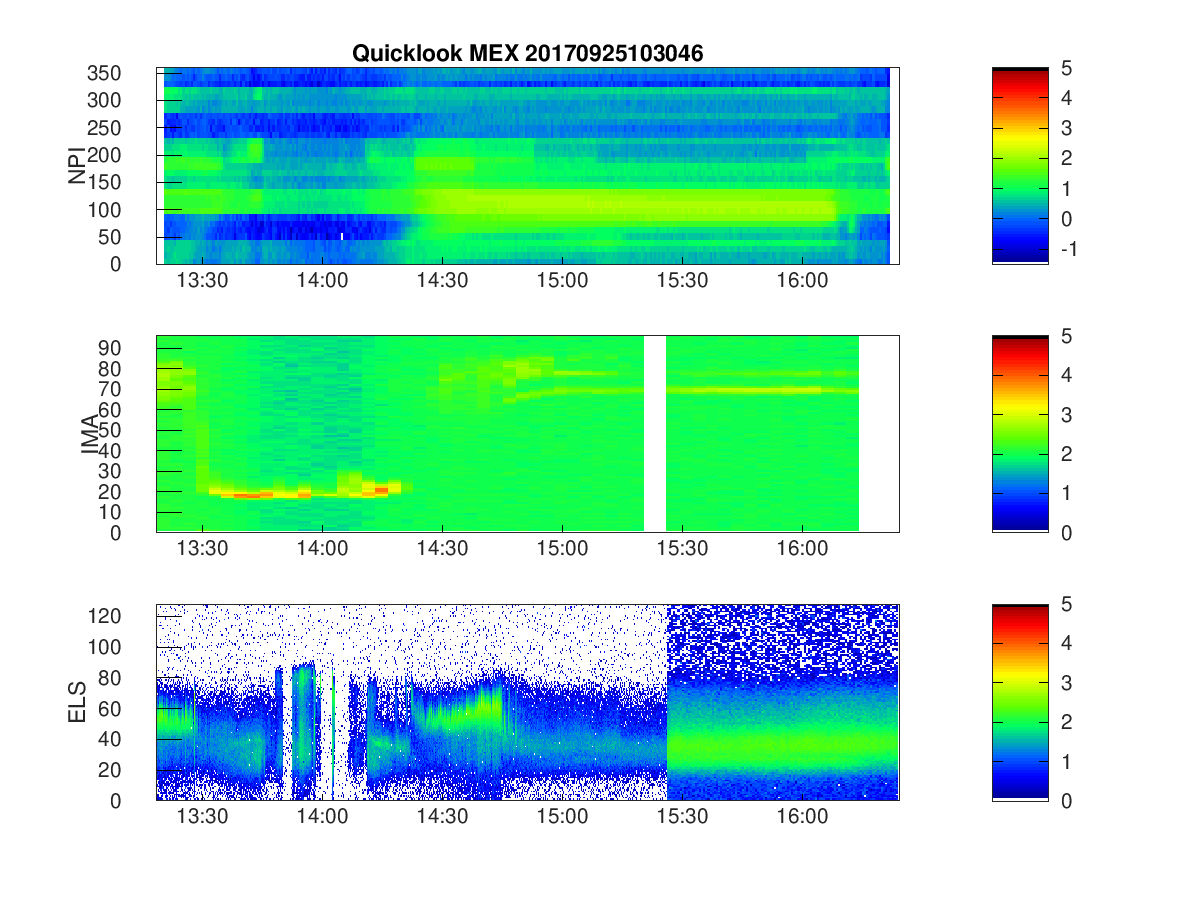Click the '5' label on NPI colorbar
This screenshot has height=900, width=1200.
1066,68
